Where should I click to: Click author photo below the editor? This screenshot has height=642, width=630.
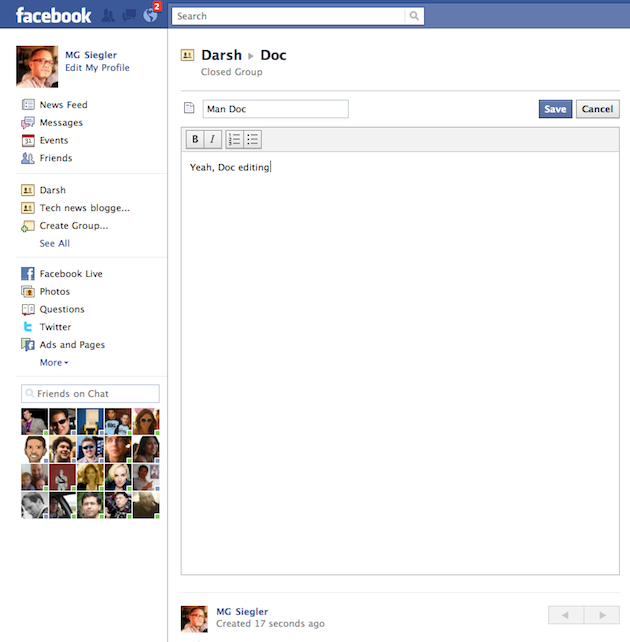(x=194, y=619)
